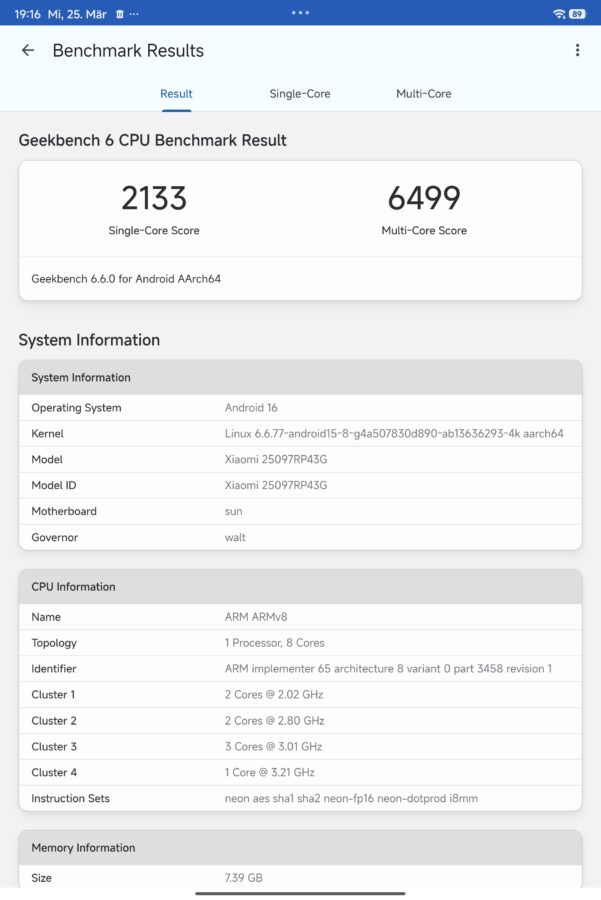Image resolution: width=601 pixels, height=900 pixels.
Task: Tap the 2133 Single-Core Score
Action: tap(154, 199)
